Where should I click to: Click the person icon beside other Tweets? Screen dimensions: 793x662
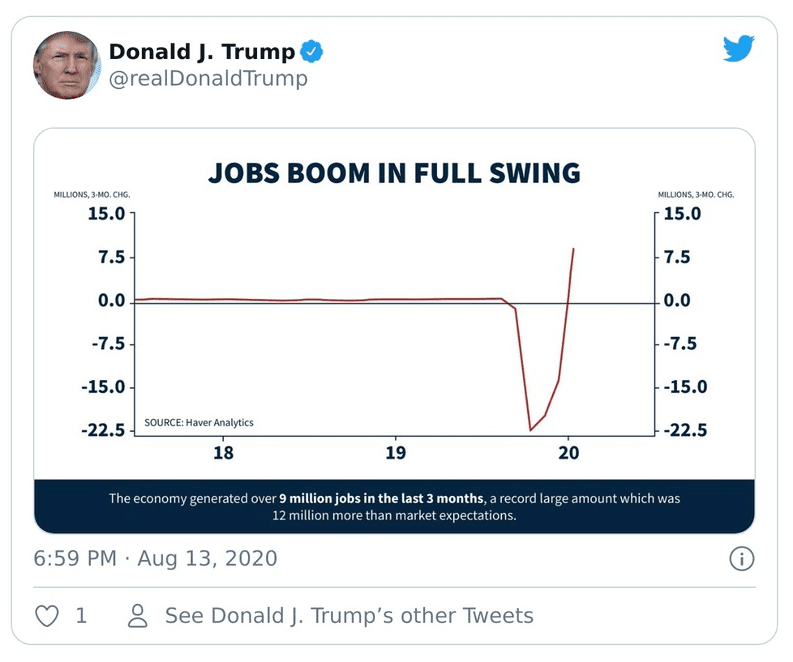(x=139, y=615)
